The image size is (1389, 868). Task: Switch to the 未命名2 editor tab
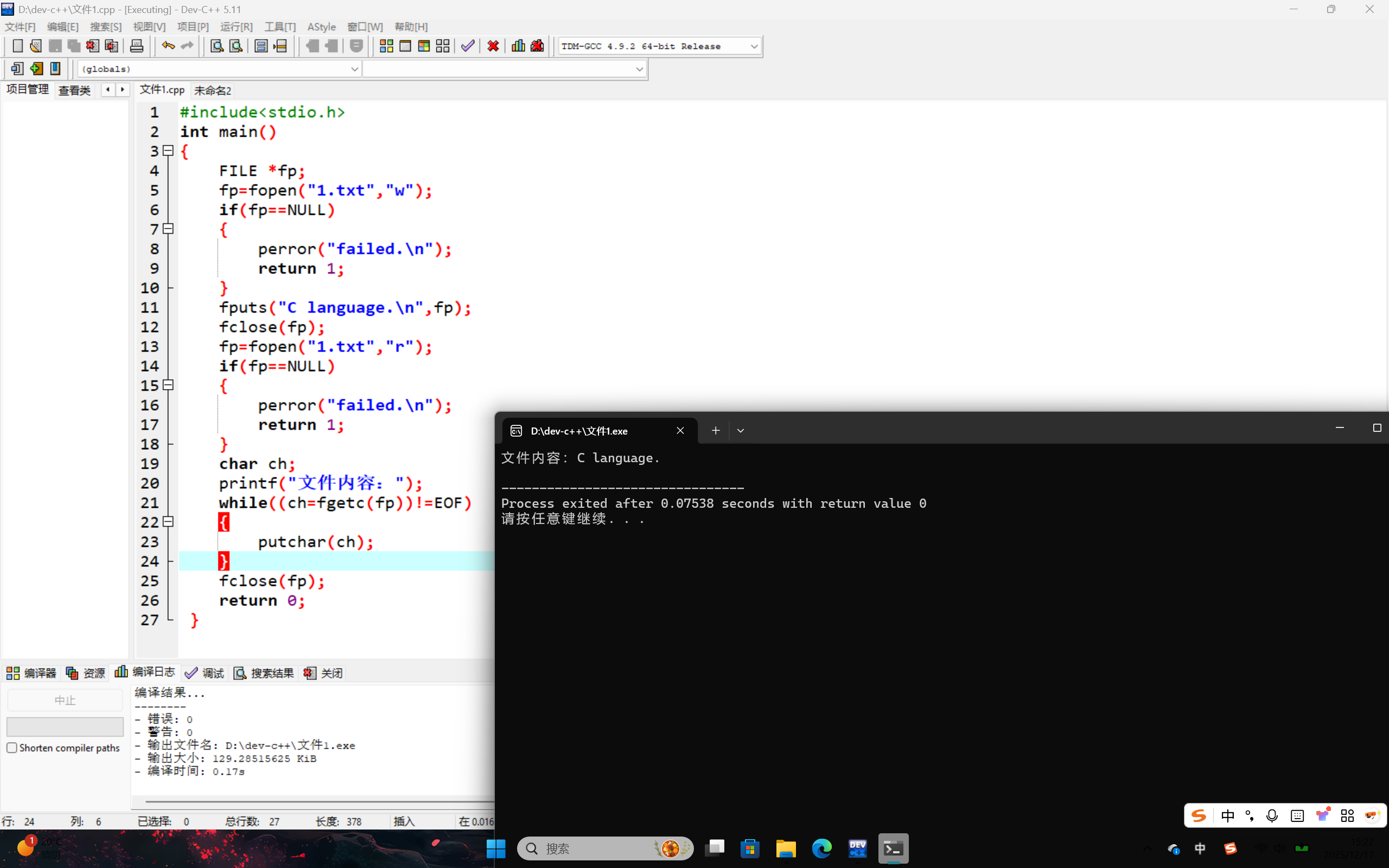click(212, 90)
